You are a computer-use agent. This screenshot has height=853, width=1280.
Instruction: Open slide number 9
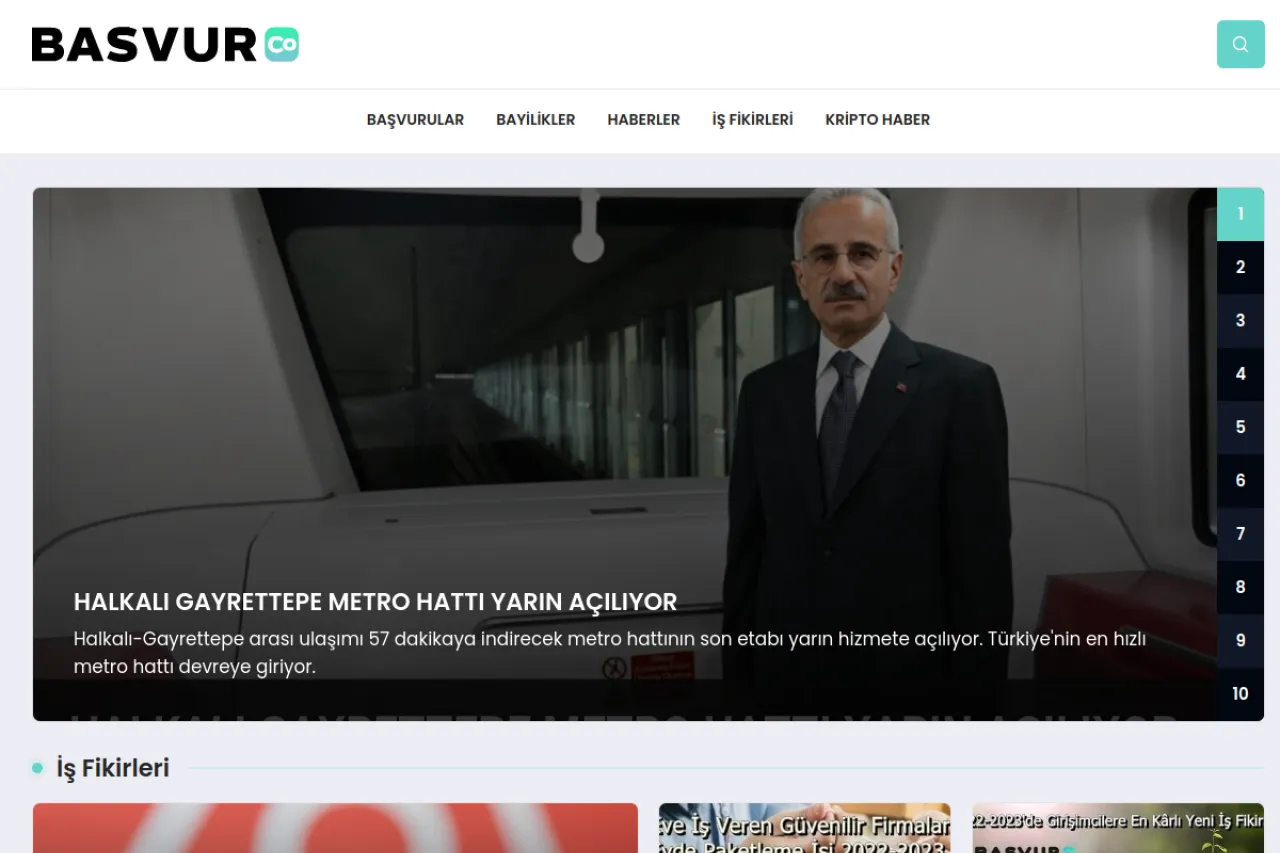[x=1240, y=641]
